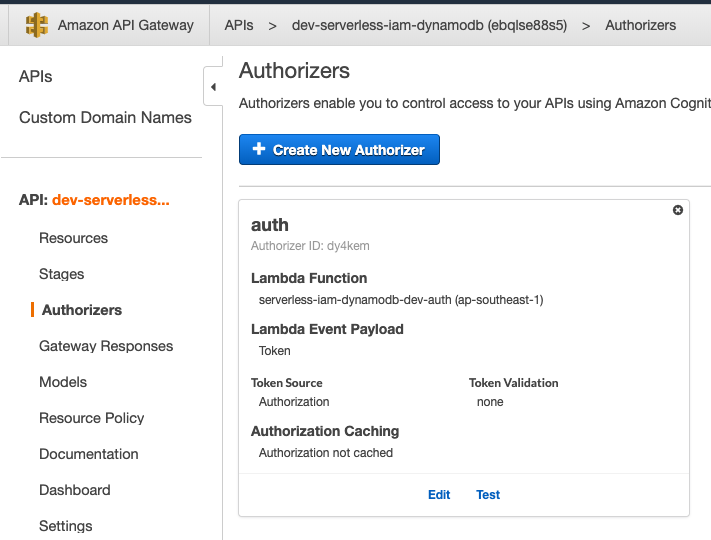Go to APIs in the breadcrumb
The image size is (711, 540).
point(239,25)
